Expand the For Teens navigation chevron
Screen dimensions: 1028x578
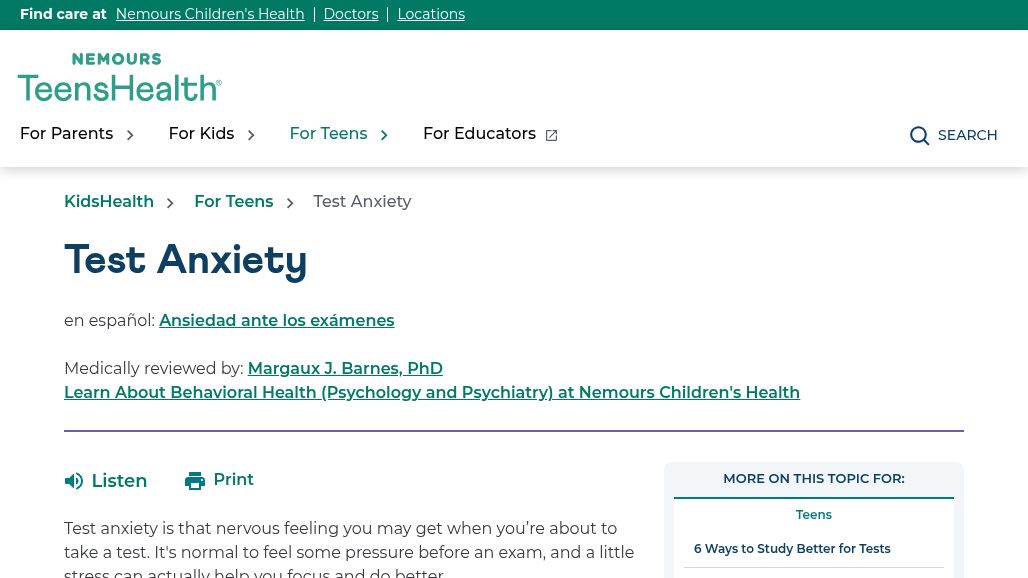click(384, 135)
